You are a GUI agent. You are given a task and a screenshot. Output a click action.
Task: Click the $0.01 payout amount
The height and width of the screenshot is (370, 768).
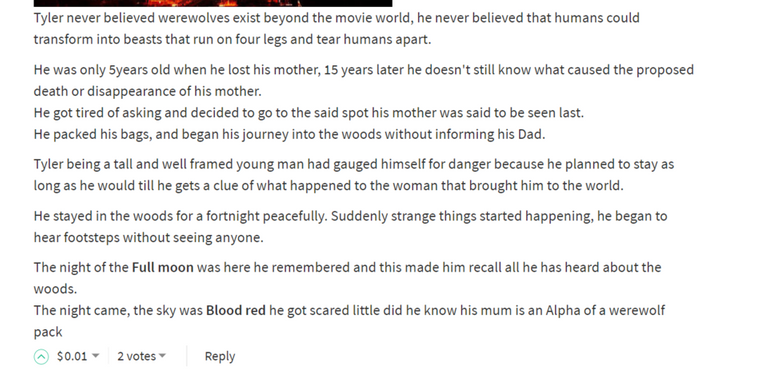(x=72, y=356)
